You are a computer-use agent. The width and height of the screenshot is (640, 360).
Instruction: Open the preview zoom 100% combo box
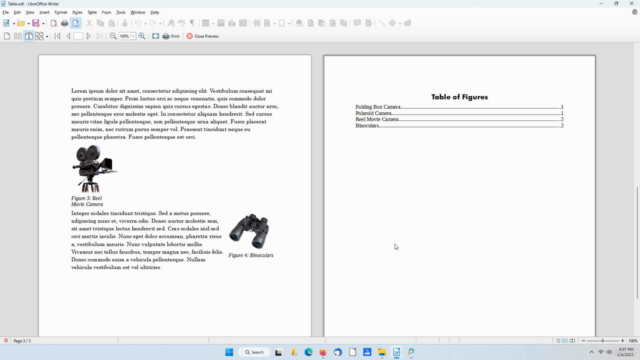click(127, 36)
